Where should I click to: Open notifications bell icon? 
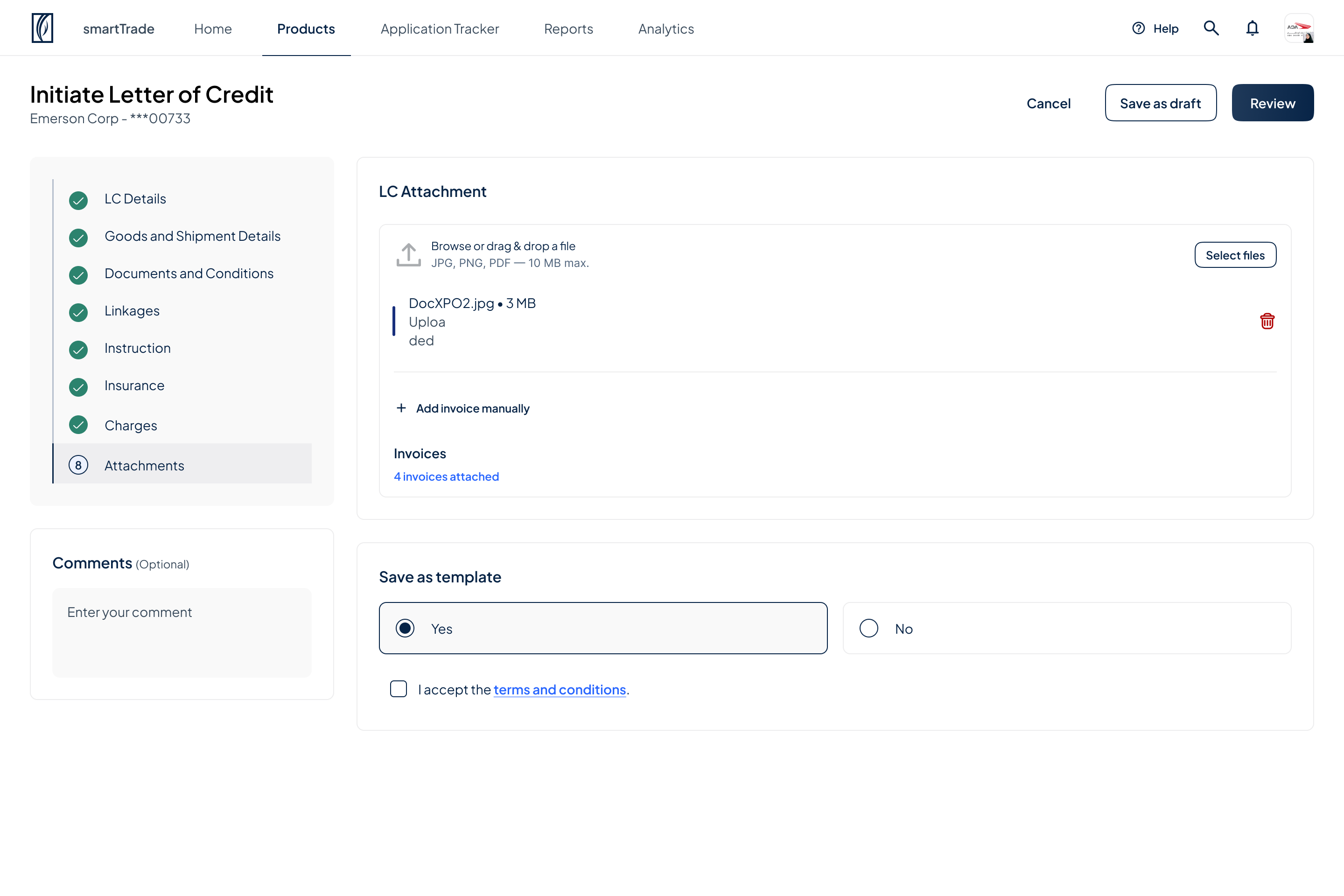pyautogui.click(x=1252, y=28)
